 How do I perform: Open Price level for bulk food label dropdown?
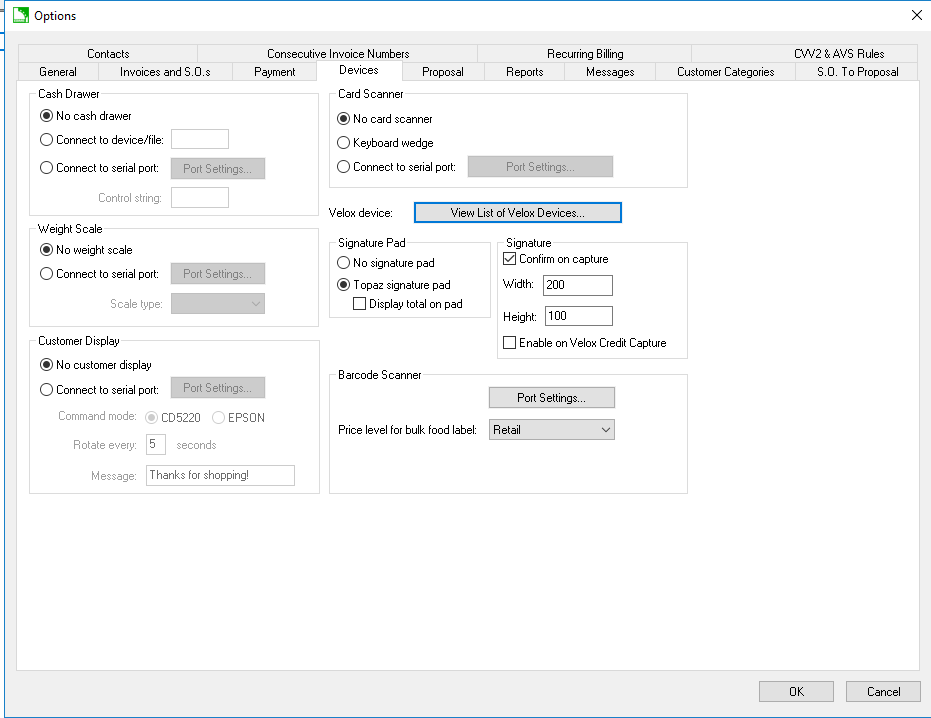pyautogui.click(x=551, y=430)
